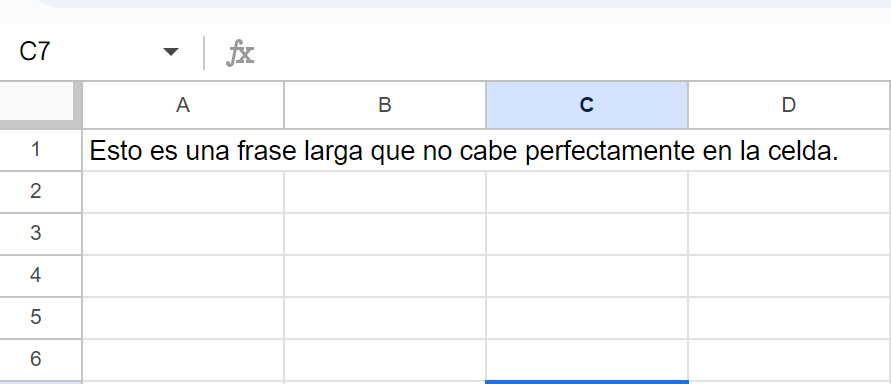Select highlighted column C header
Image resolution: width=891 pixels, height=384 pixels.
tap(587, 105)
